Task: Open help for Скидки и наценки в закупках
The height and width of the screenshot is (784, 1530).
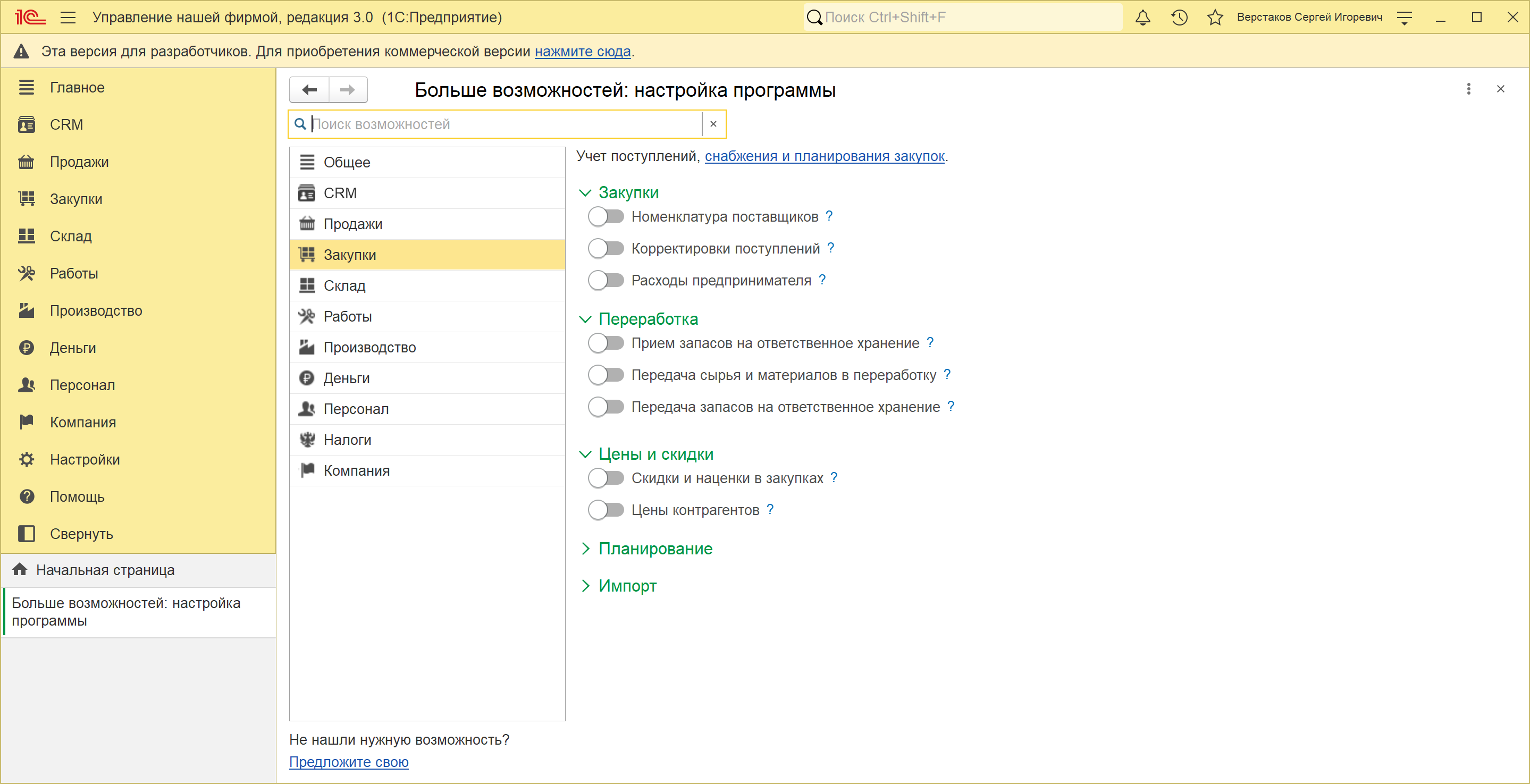Action: click(x=834, y=477)
